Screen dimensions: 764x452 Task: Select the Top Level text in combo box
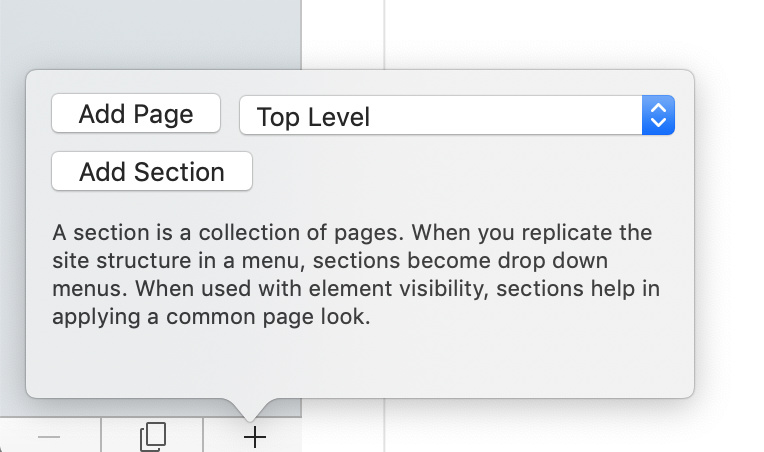pyautogui.click(x=313, y=117)
